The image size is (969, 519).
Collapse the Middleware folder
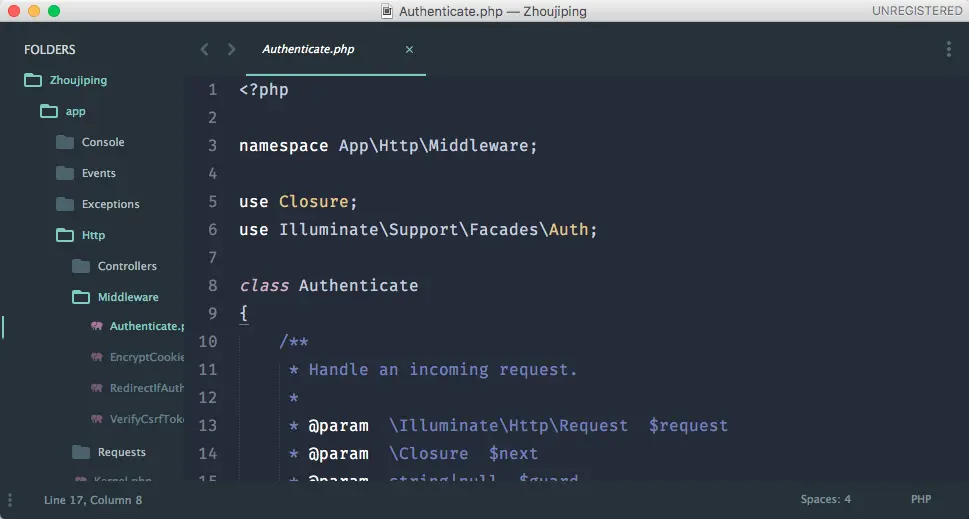click(128, 297)
